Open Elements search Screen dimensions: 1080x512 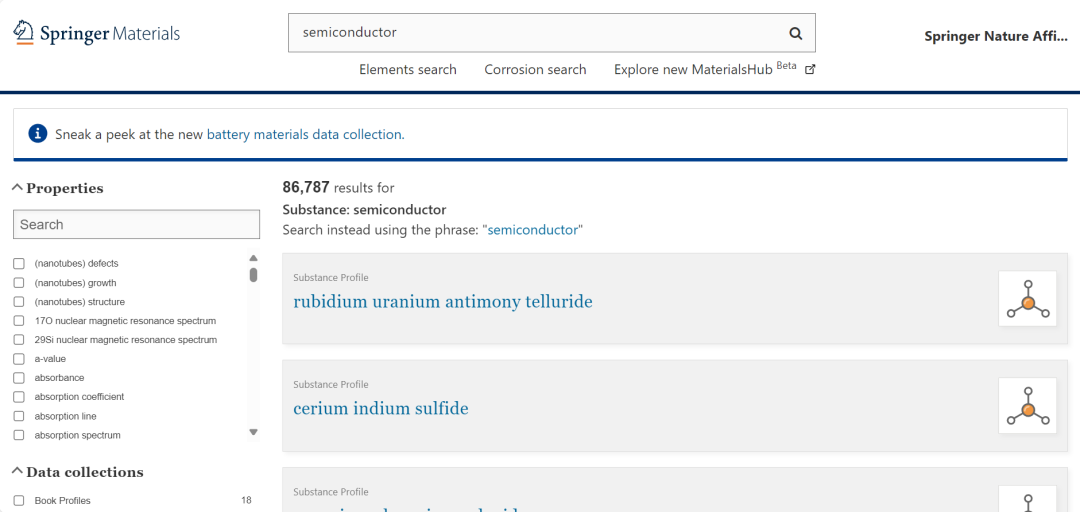pyautogui.click(x=408, y=70)
